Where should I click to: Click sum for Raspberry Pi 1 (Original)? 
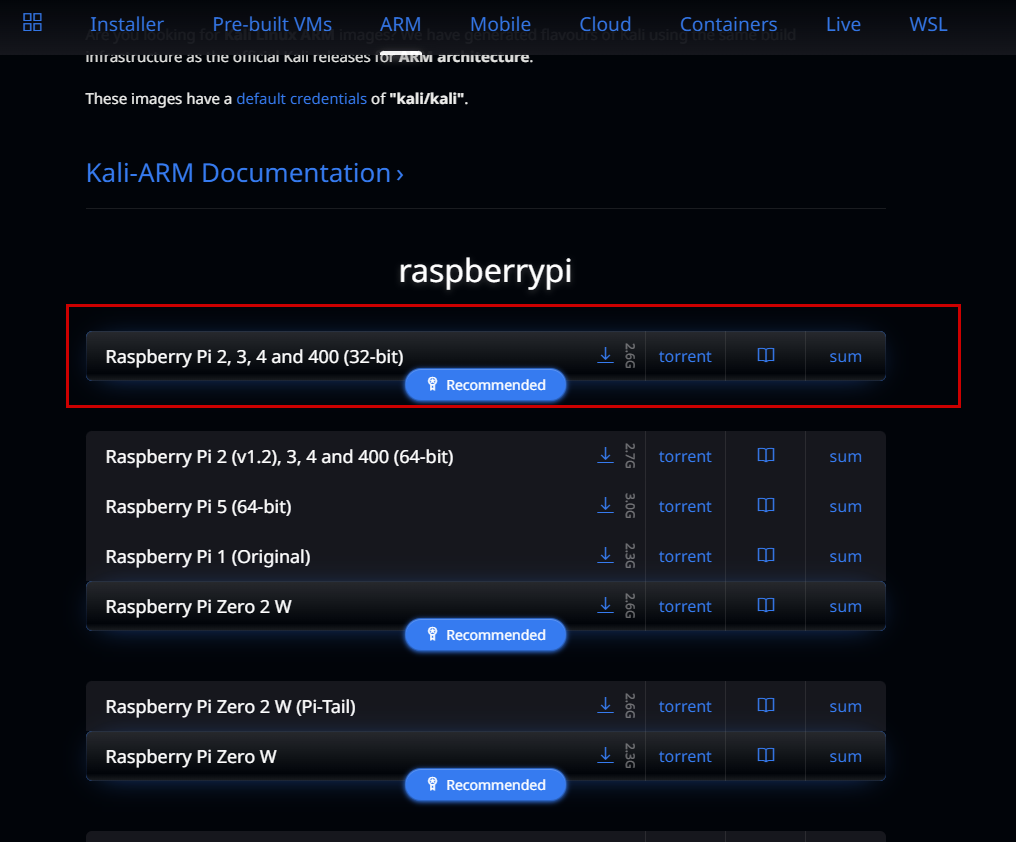coord(846,556)
